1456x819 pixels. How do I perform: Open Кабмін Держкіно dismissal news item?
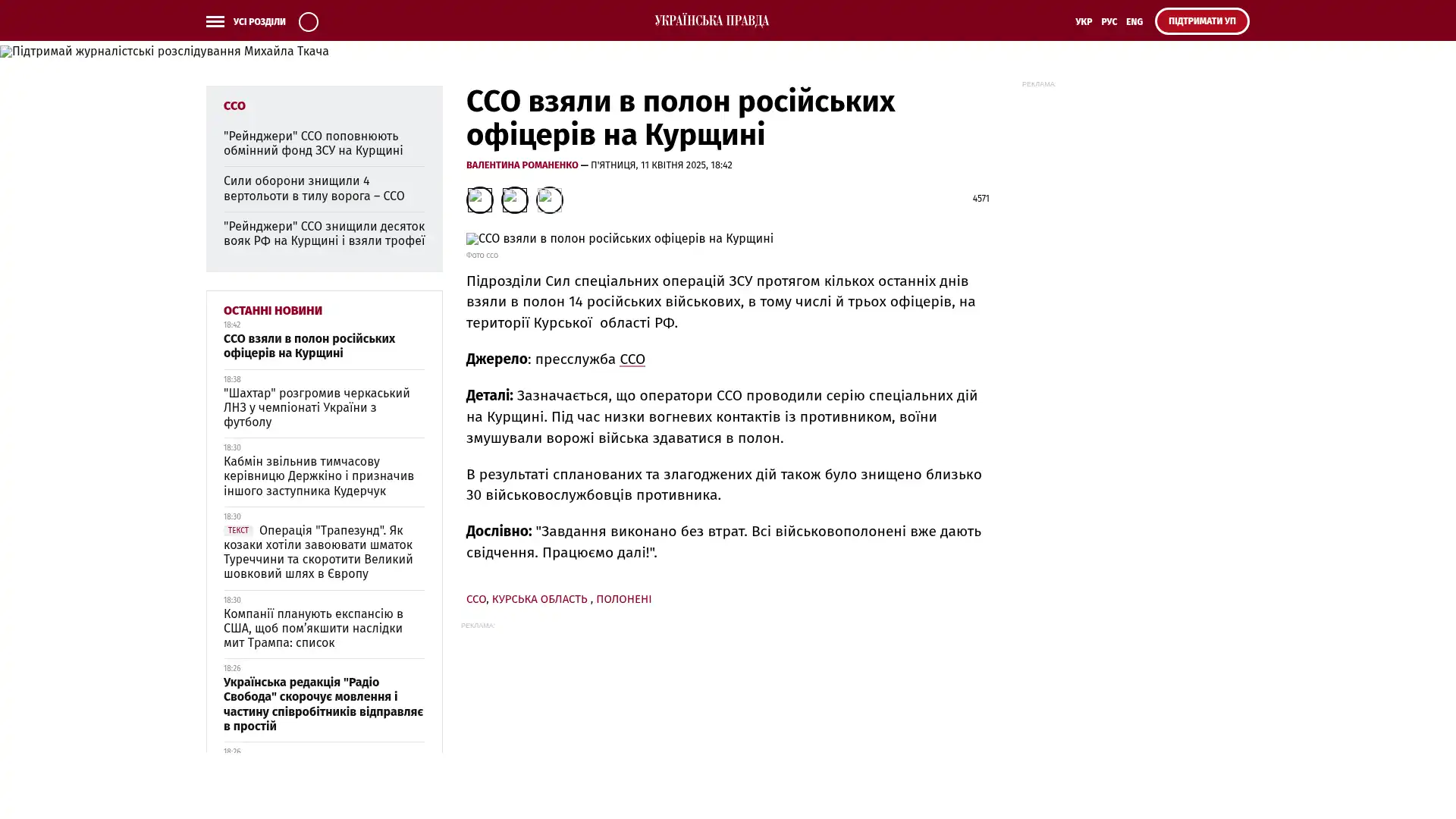tap(318, 476)
